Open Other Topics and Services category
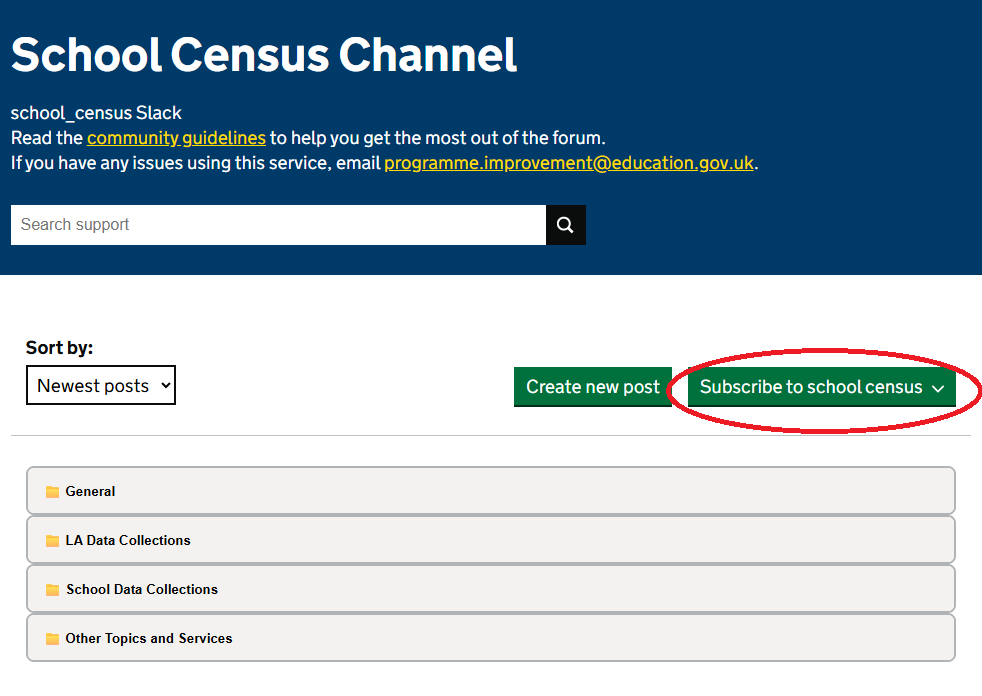Image resolution: width=982 pixels, height=696 pixels. pyautogui.click(x=491, y=638)
